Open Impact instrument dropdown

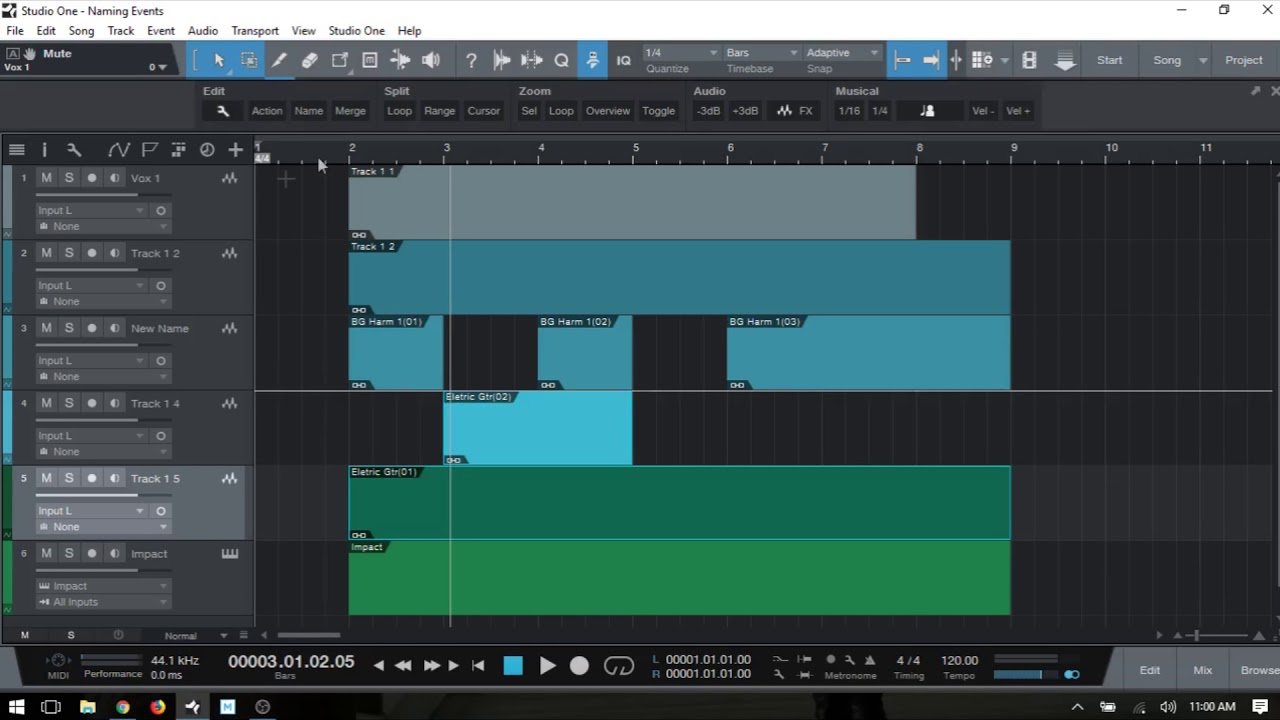[x=102, y=586]
